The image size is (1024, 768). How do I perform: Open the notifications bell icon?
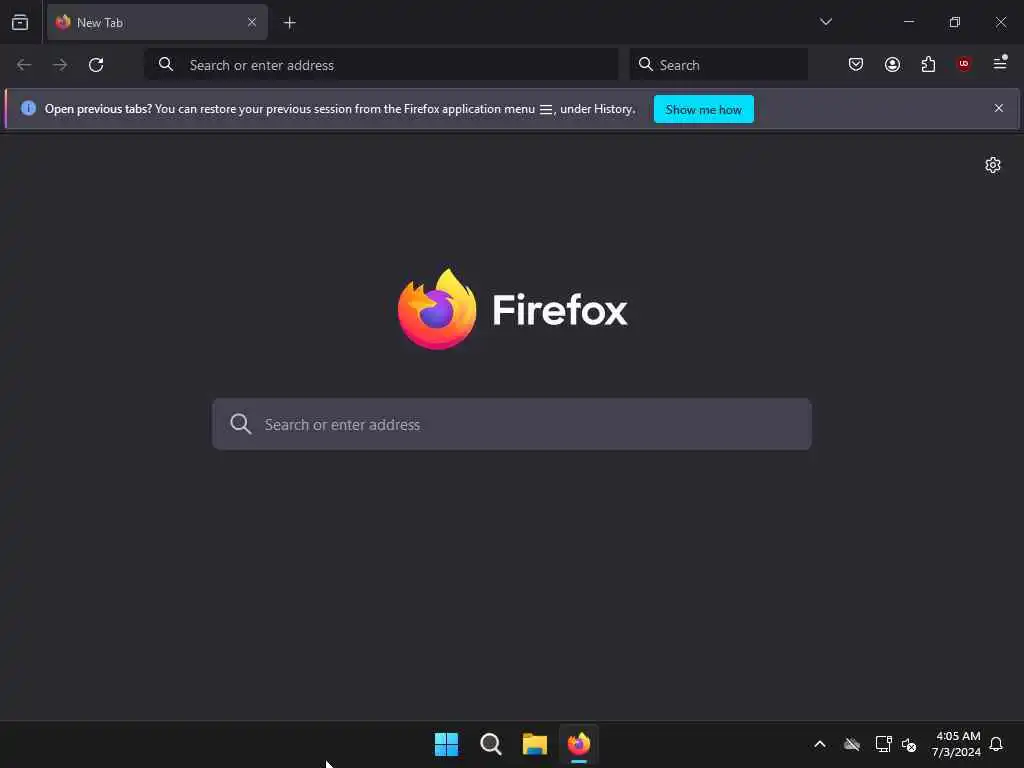(997, 744)
